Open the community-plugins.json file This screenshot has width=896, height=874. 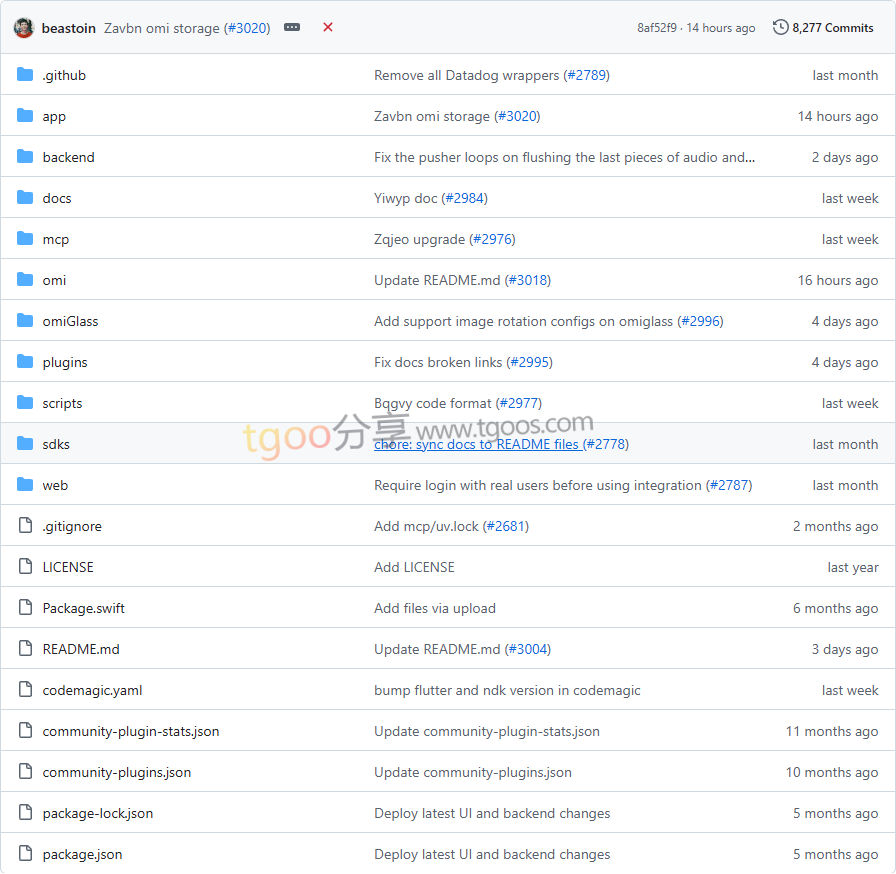(116, 772)
